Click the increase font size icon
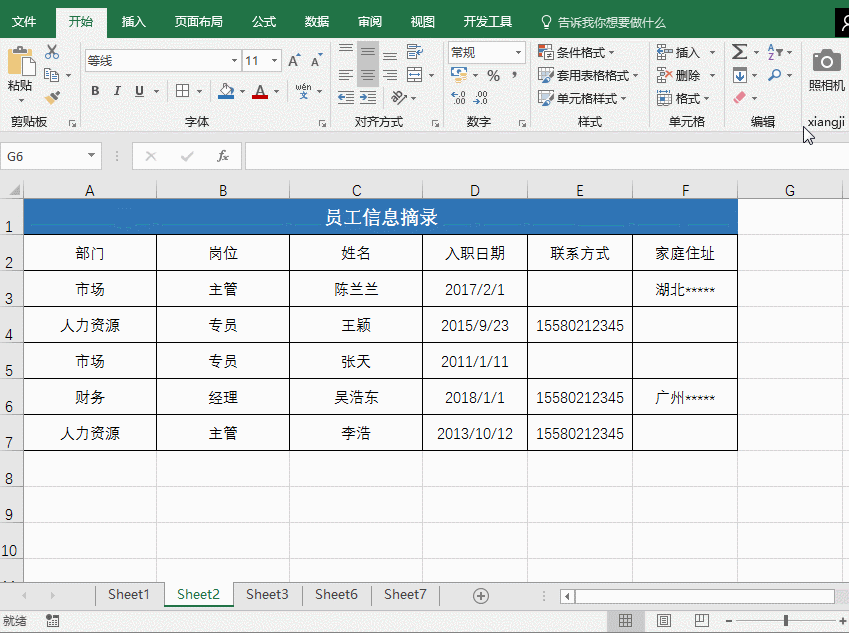 (294, 61)
